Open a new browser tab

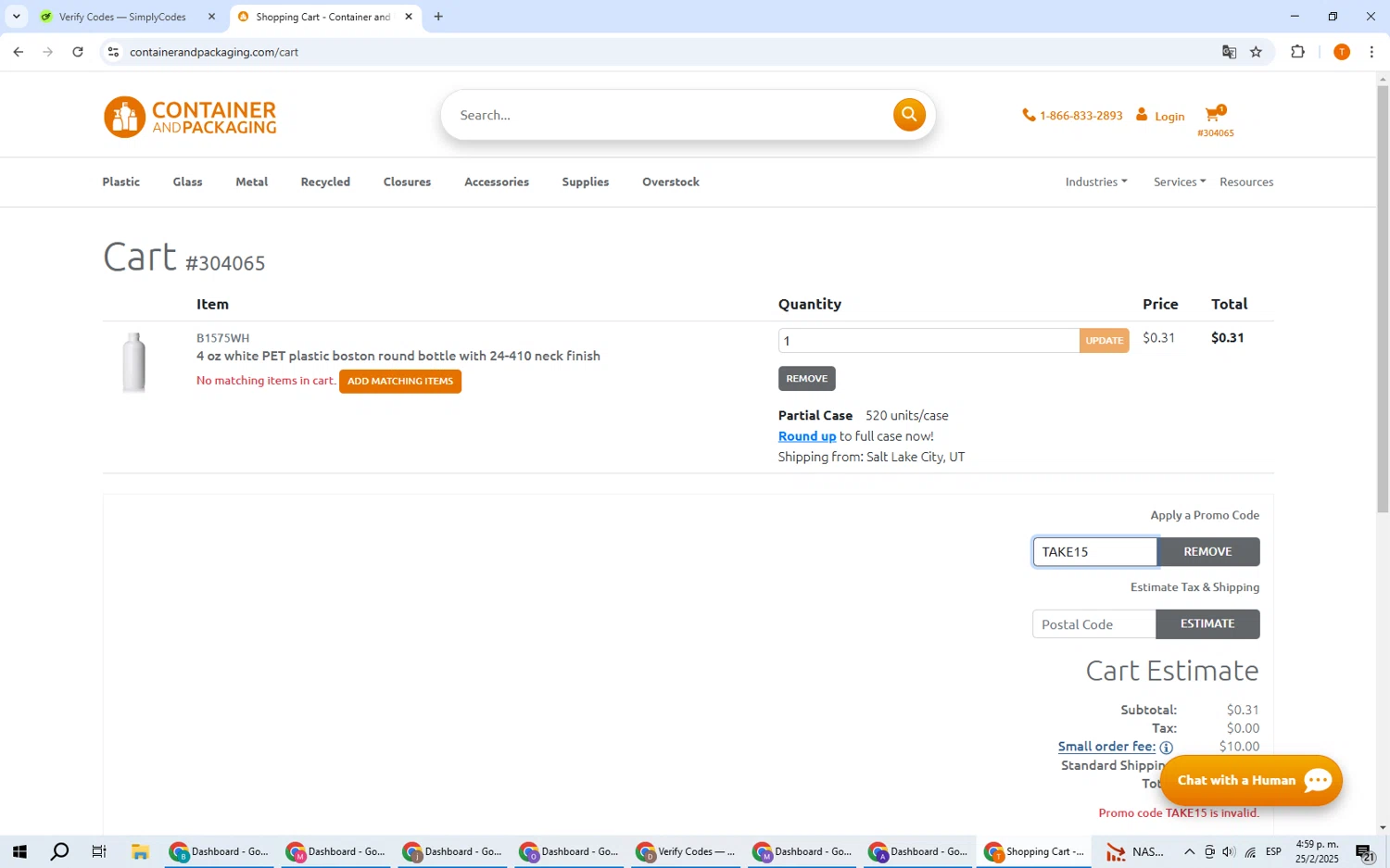438,17
